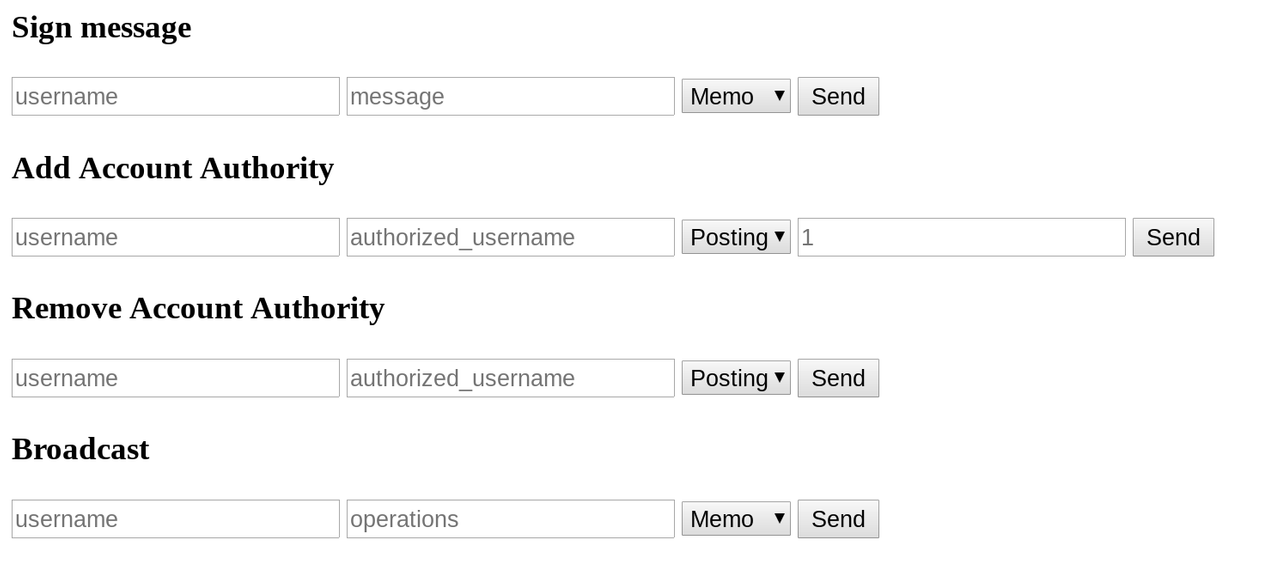
Task: Focus authorized_username field under Remove Account Authority
Action: tap(510, 378)
